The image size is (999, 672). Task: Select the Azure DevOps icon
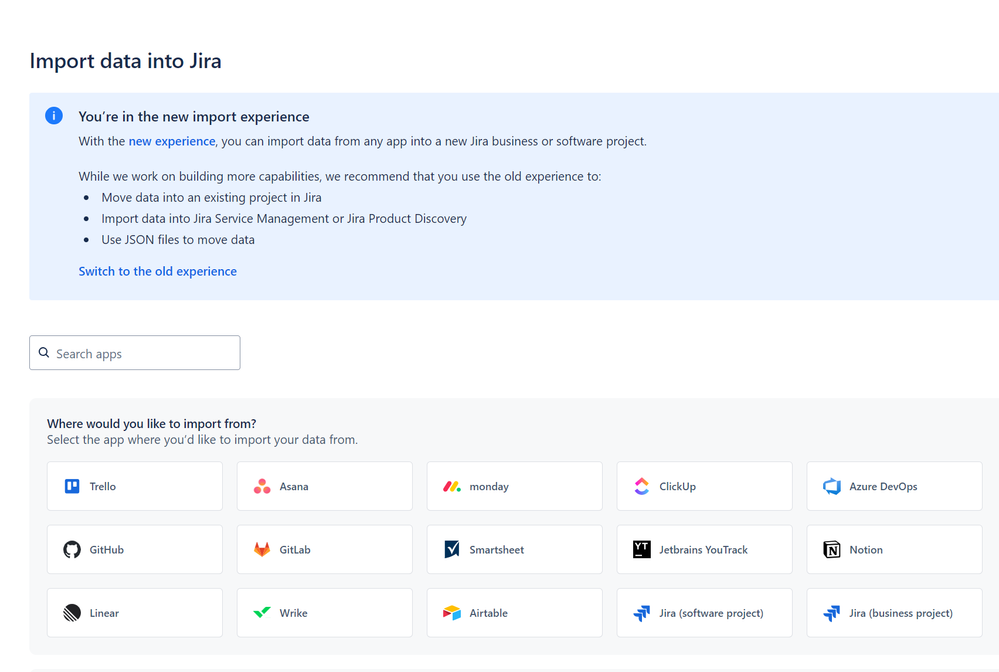click(x=831, y=487)
